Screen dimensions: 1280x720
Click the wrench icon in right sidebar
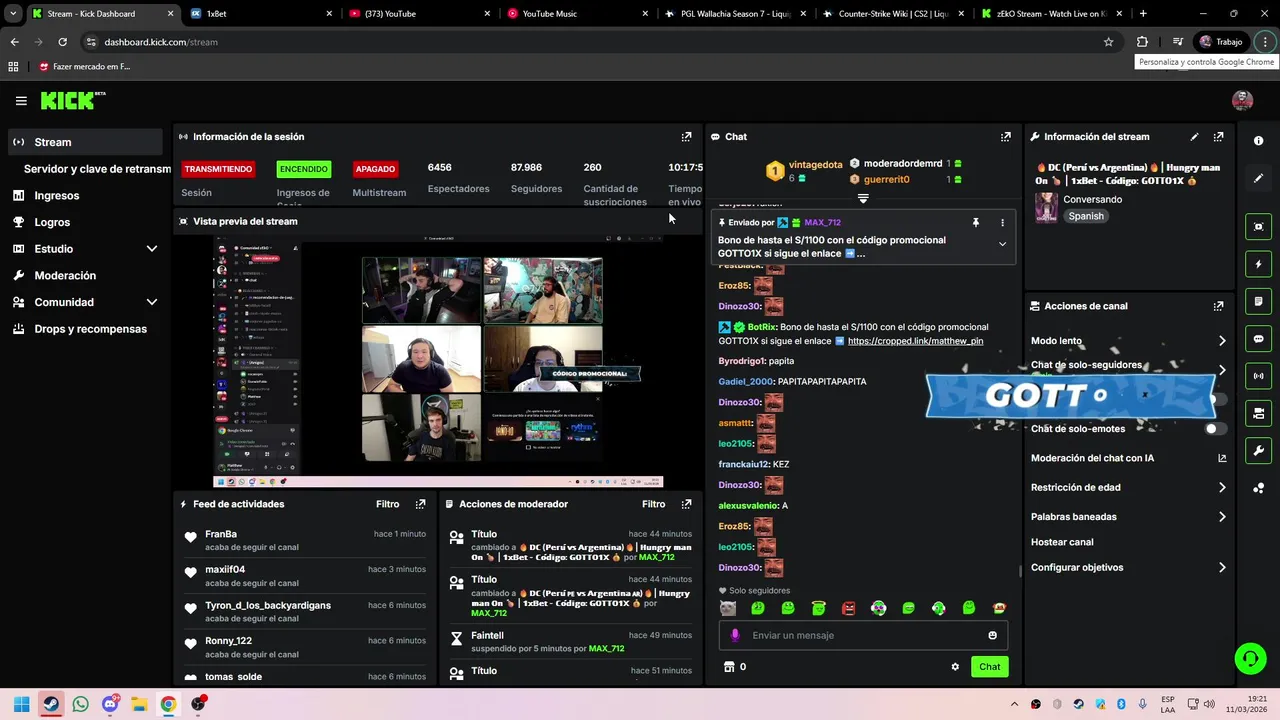tap(1258, 451)
